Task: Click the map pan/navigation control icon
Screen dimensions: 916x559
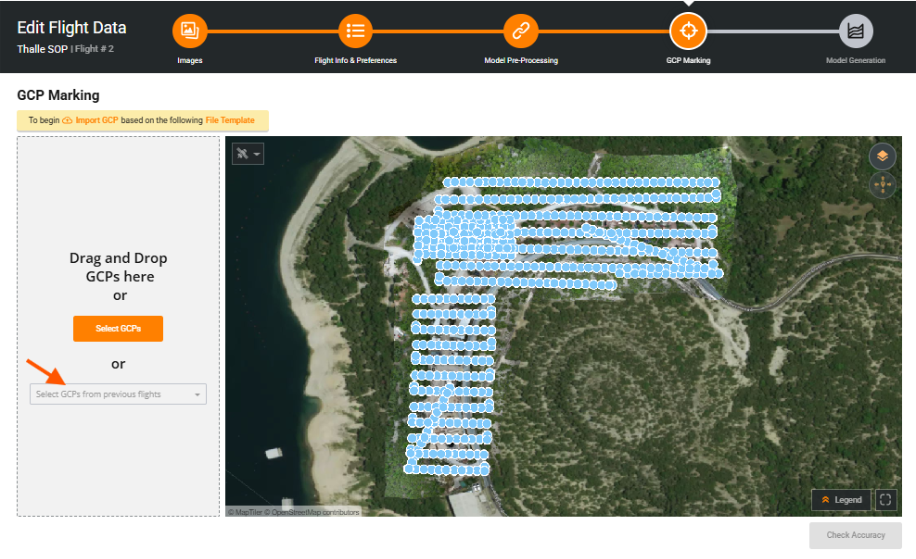Action: [882, 185]
